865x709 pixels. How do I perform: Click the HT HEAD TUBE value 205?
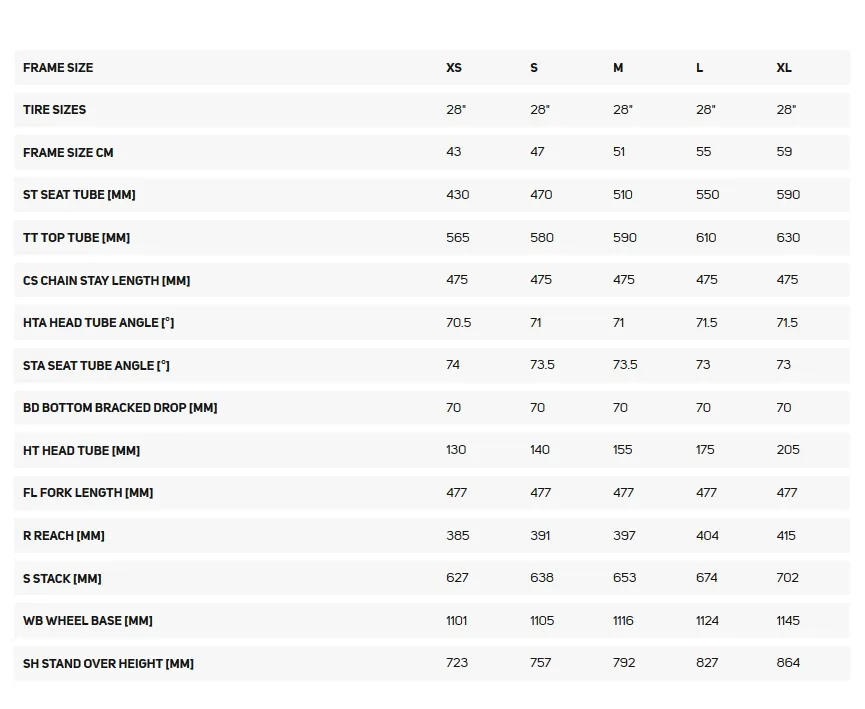(x=788, y=450)
